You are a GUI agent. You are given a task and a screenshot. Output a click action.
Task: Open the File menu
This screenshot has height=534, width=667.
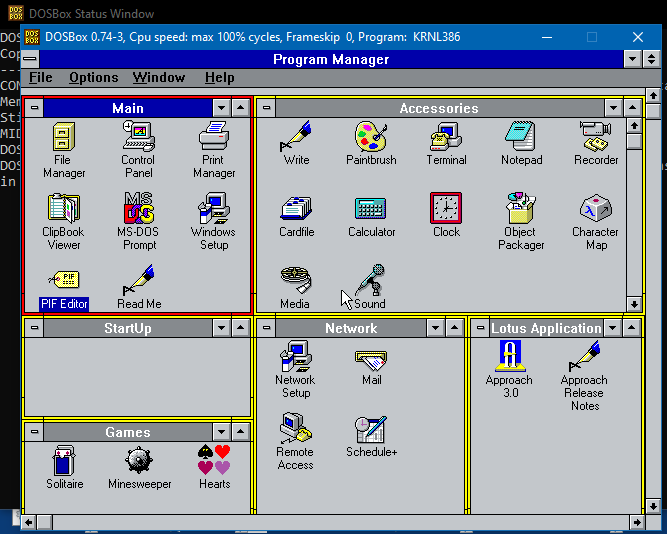pyautogui.click(x=41, y=77)
